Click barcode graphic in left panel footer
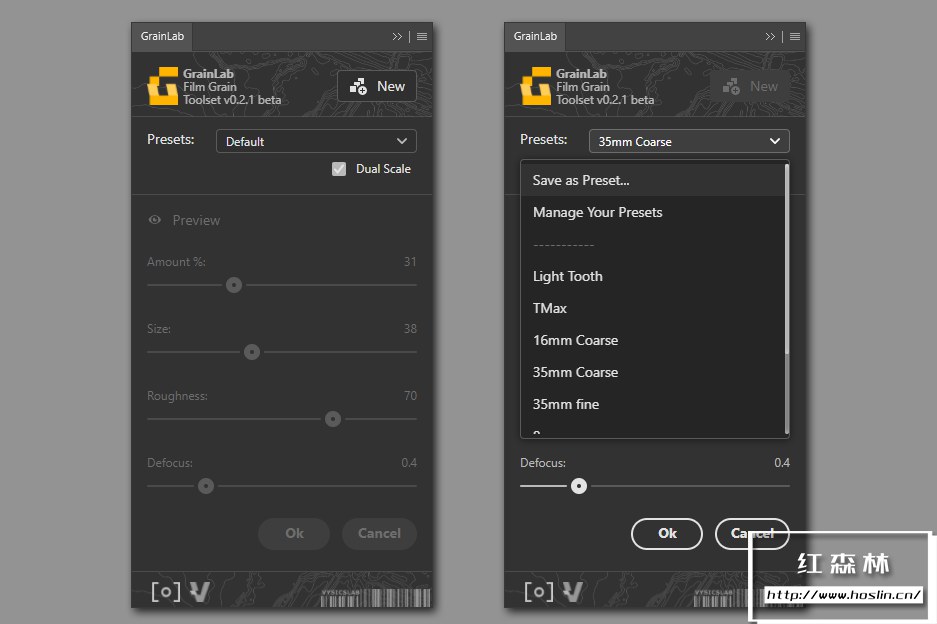Screen dimensions: 937x624 click(x=375, y=598)
